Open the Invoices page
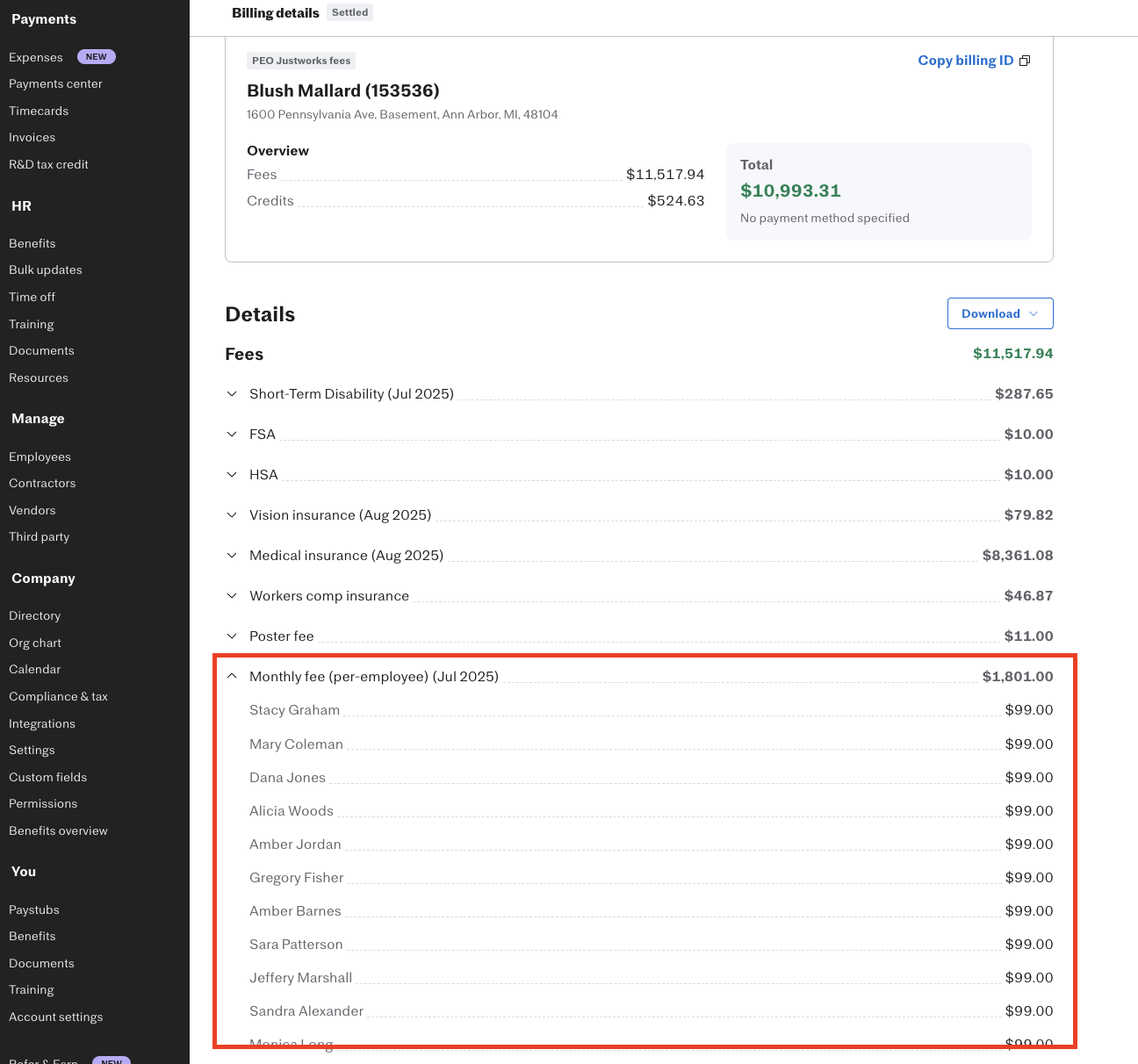 [x=32, y=138]
